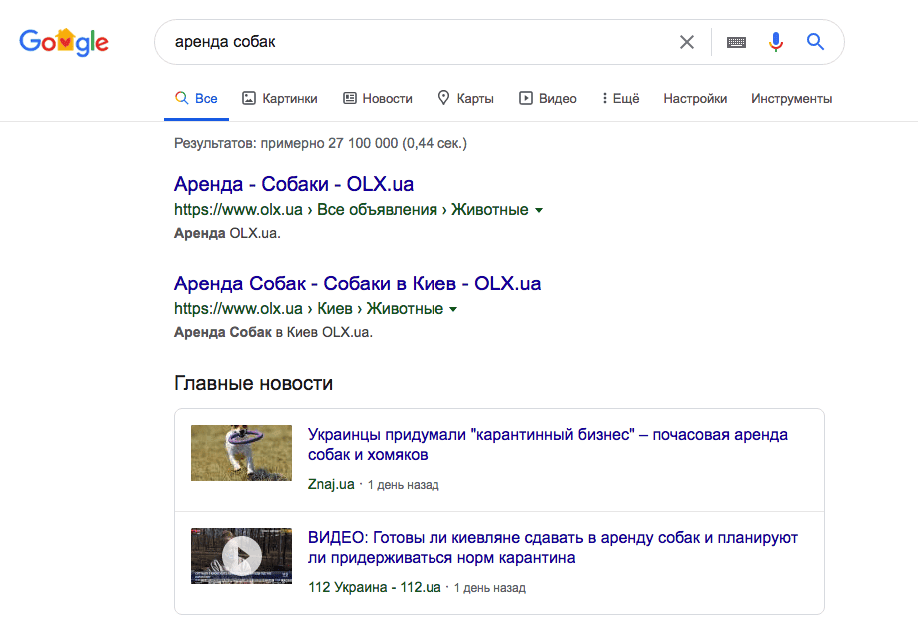Screen dimensions: 918x624
Task: Start voice search with microphone icon
Action: (x=776, y=42)
